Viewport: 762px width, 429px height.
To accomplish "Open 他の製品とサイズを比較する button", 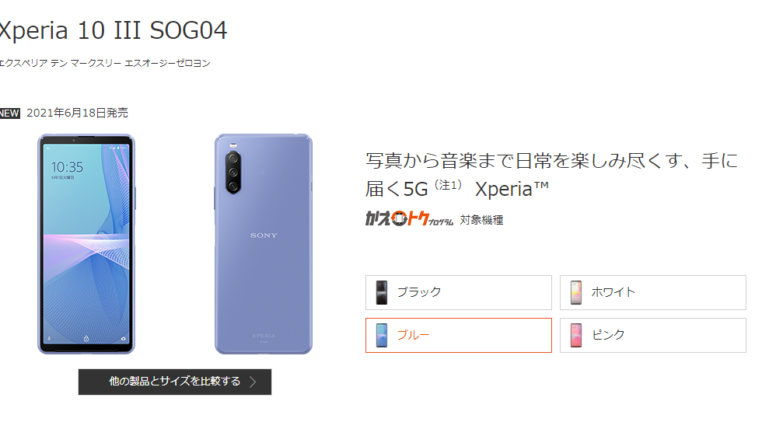I will point(175,382).
